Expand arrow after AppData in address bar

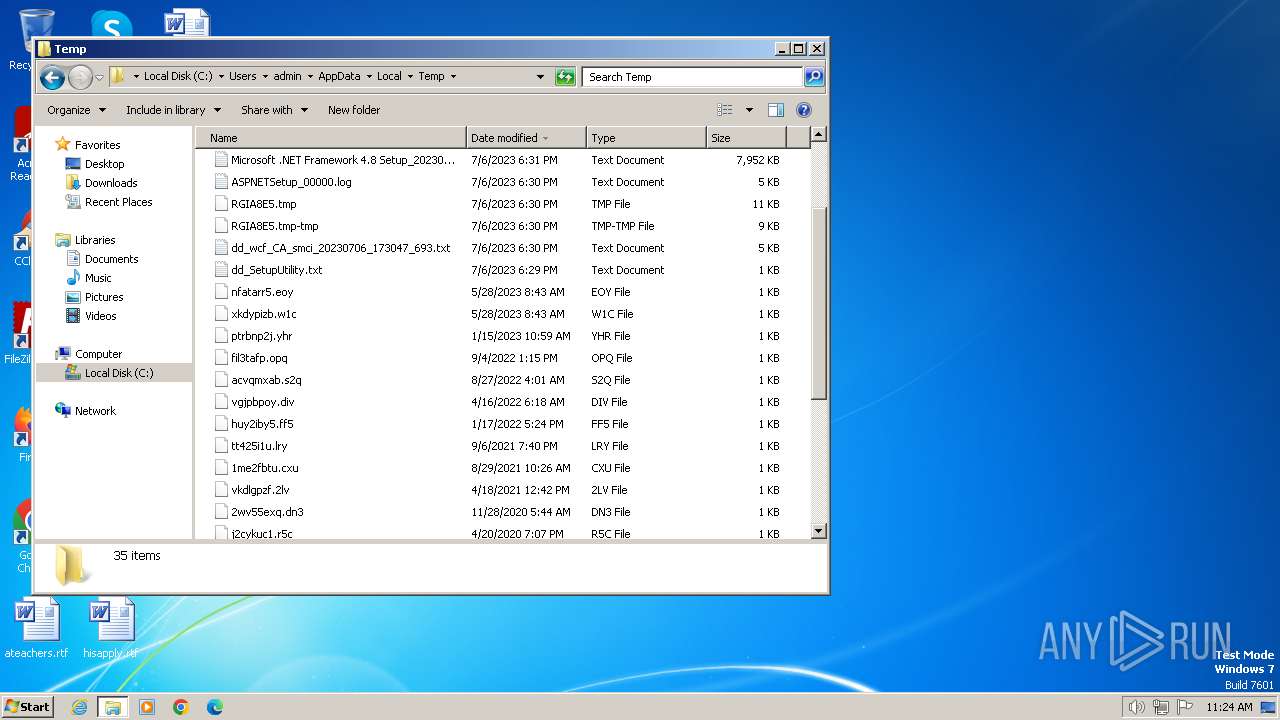click(368, 77)
